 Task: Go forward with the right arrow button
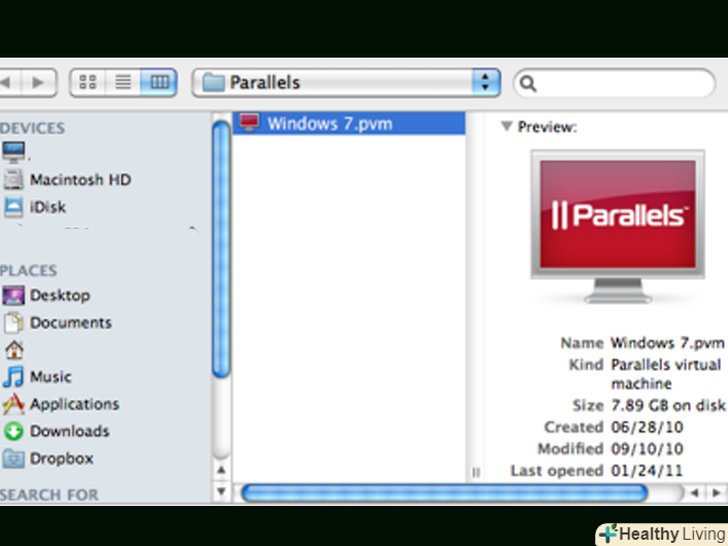coord(39,83)
